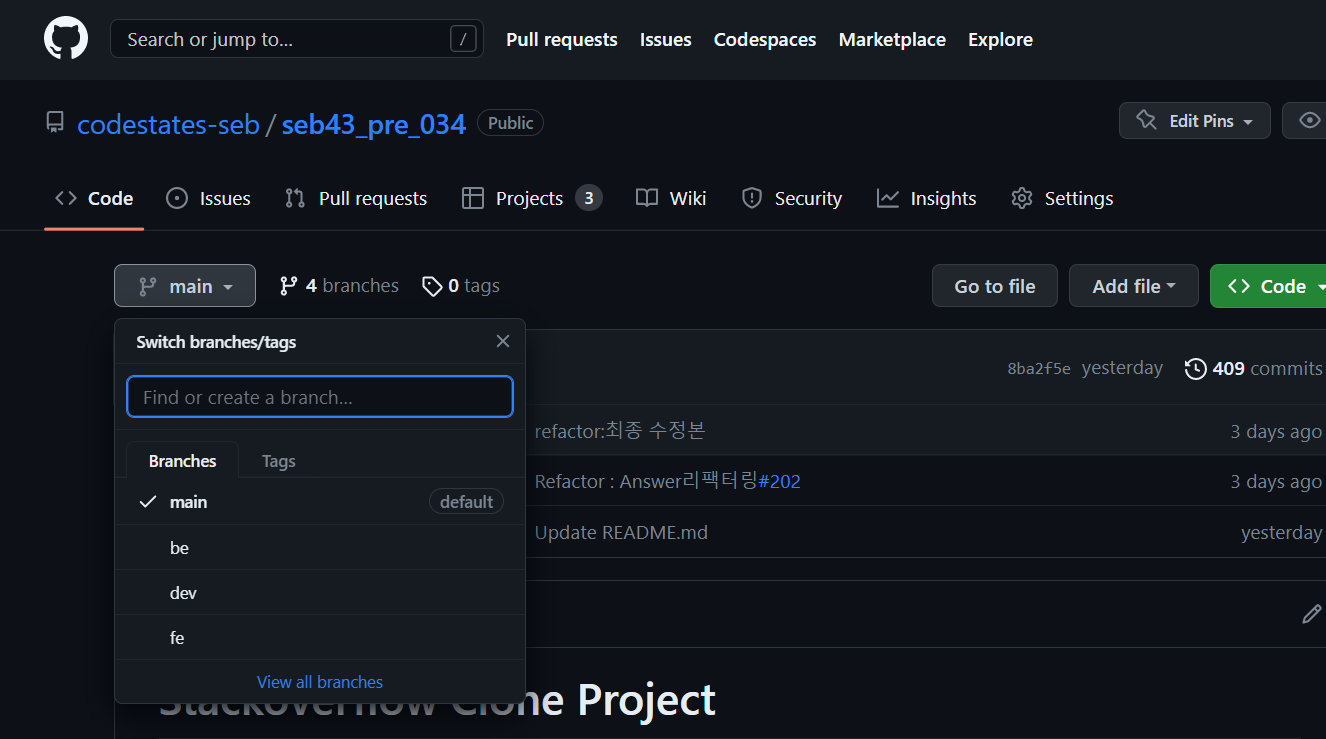The width and height of the screenshot is (1326, 739).
Task: Click Pull requests in top navigation
Action: click(561, 40)
